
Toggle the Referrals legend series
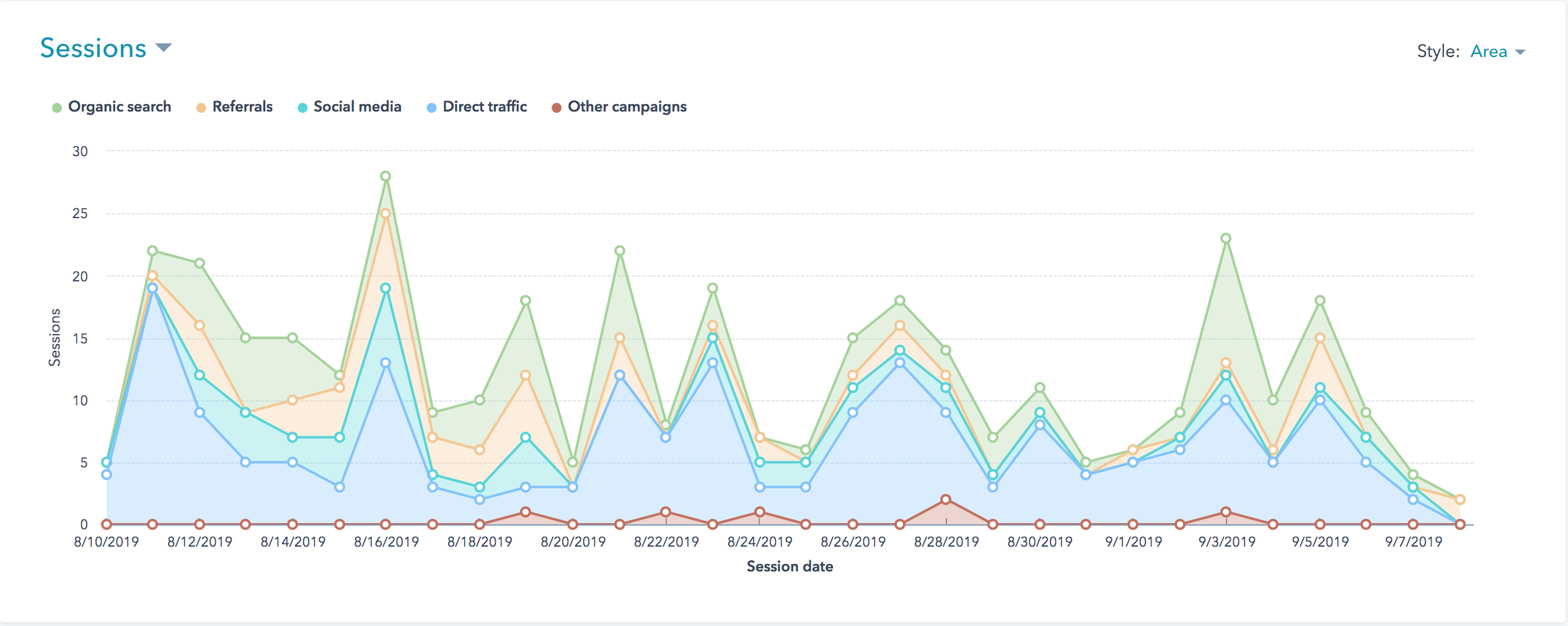pyautogui.click(x=234, y=107)
